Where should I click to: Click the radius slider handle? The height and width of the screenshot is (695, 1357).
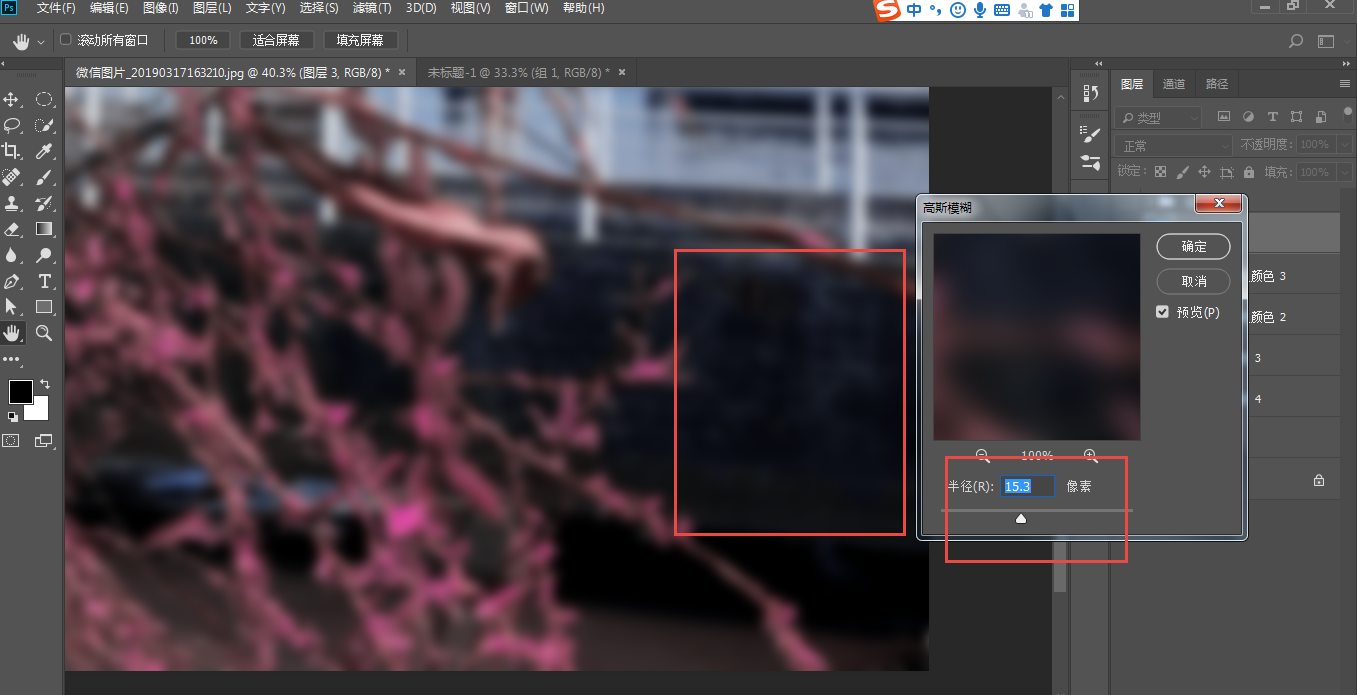(1021, 519)
